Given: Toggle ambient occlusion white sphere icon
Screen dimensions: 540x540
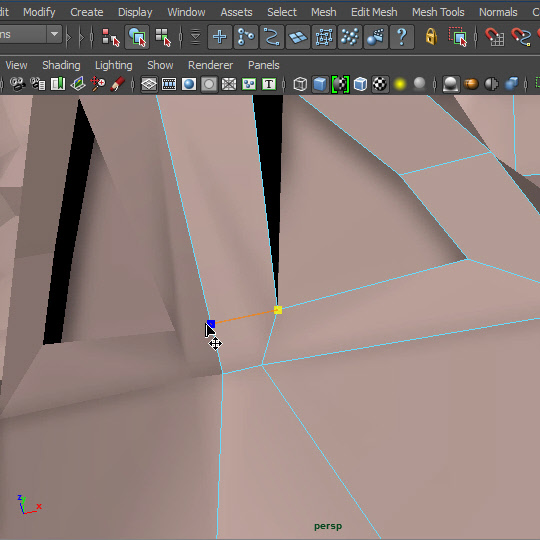Looking at the screenshot, I should point(450,84).
